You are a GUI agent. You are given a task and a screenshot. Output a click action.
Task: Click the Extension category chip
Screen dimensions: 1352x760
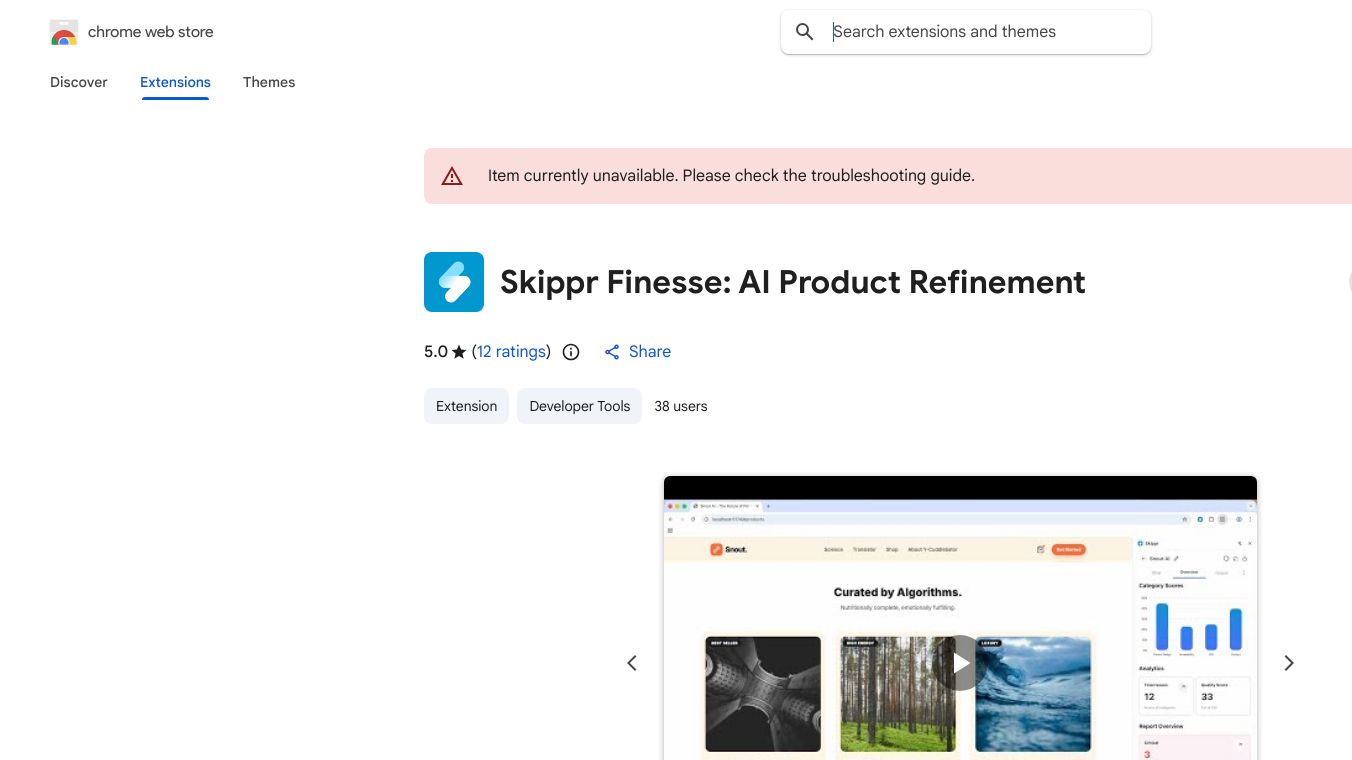pos(466,406)
